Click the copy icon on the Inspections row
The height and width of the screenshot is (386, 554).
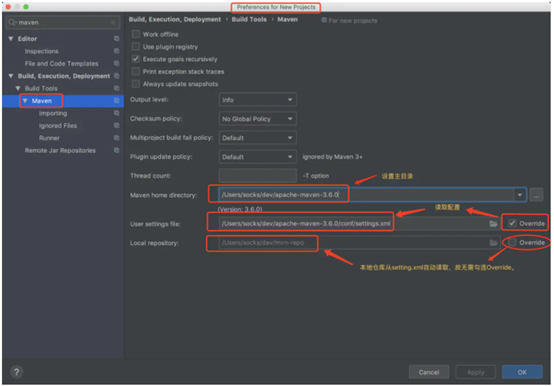pyautogui.click(x=117, y=51)
